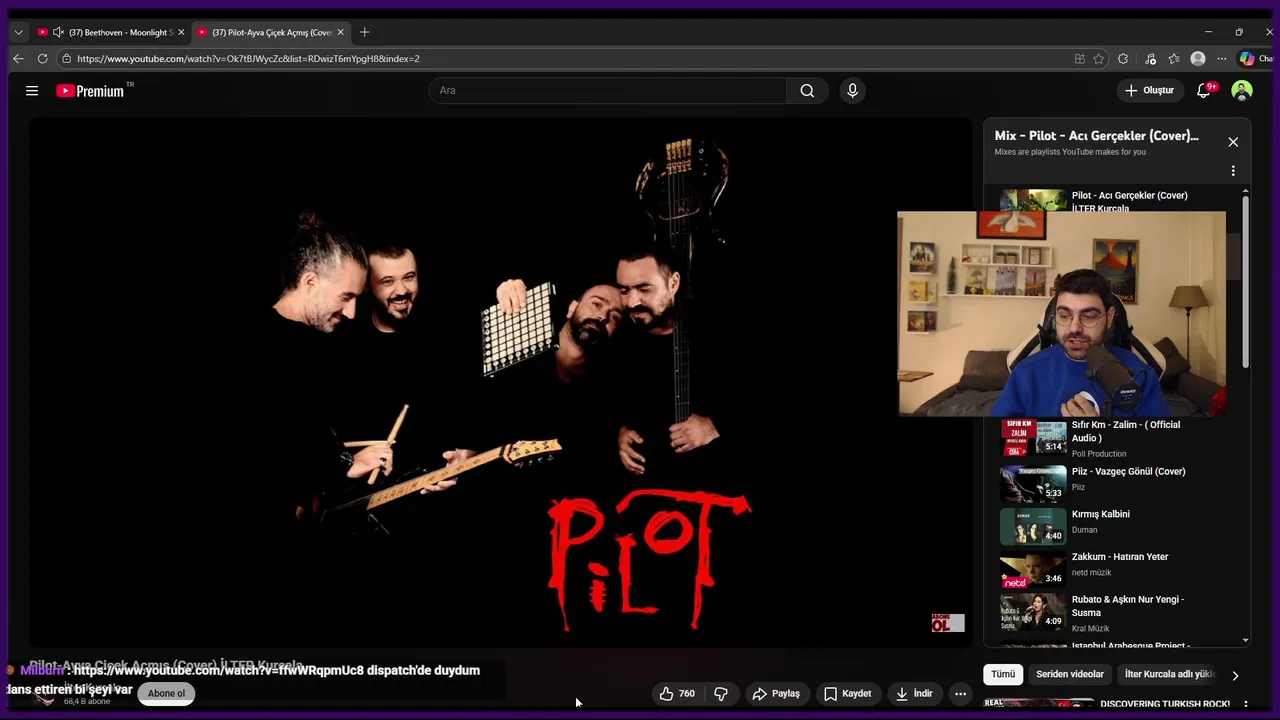
Task: Like the video with thumbs up 760
Action: click(x=677, y=693)
